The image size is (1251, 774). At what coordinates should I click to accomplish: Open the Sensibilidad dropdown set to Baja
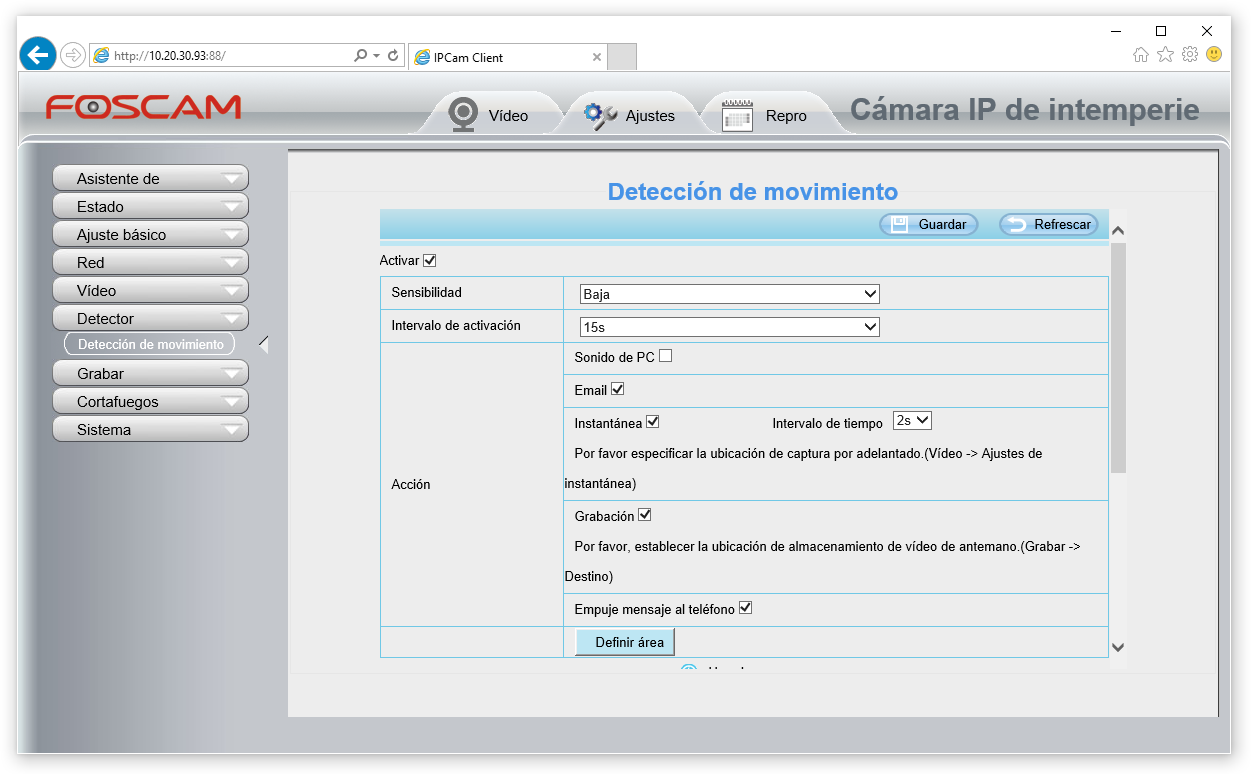point(730,294)
